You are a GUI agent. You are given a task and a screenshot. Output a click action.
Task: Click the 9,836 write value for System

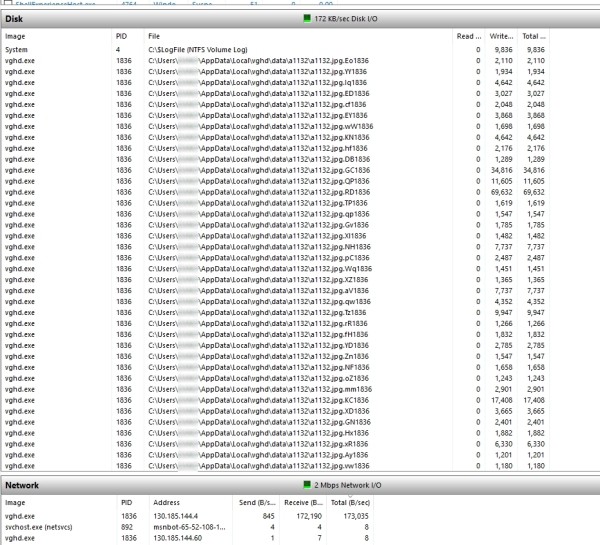point(503,50)
